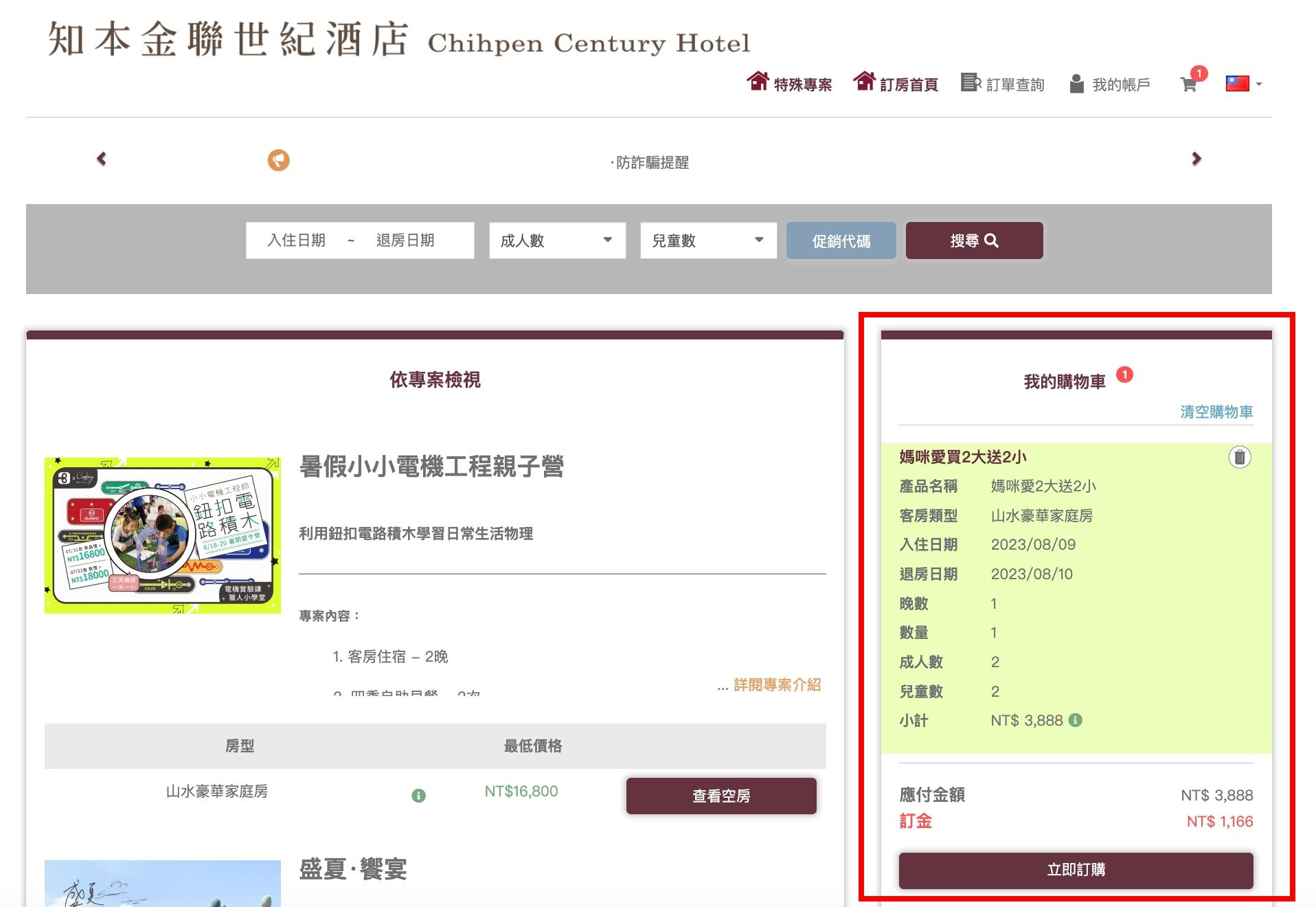Expand the 成人數 adults dropdown

pos(556,240)
